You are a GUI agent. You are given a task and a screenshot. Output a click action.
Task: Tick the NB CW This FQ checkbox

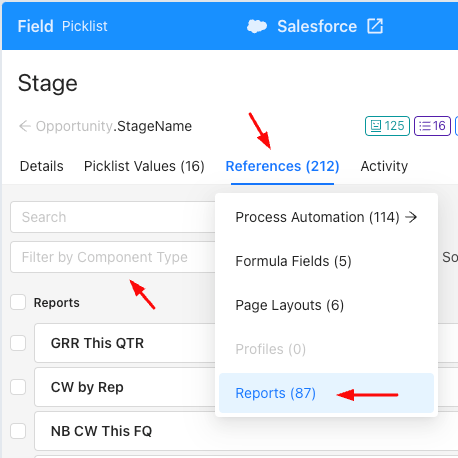tap(18, 431)
